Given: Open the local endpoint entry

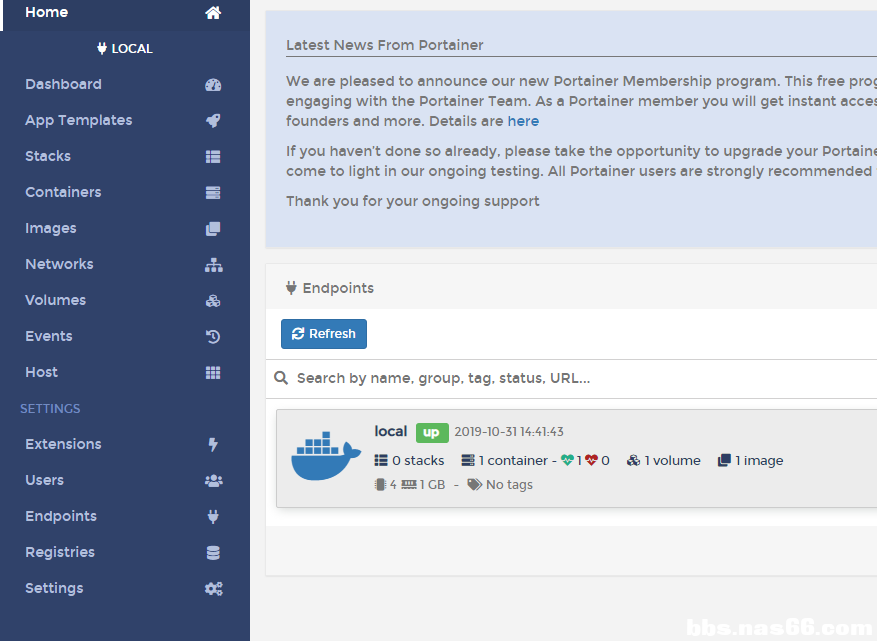Looking at the screenshot, I should [x=576, y=459].
